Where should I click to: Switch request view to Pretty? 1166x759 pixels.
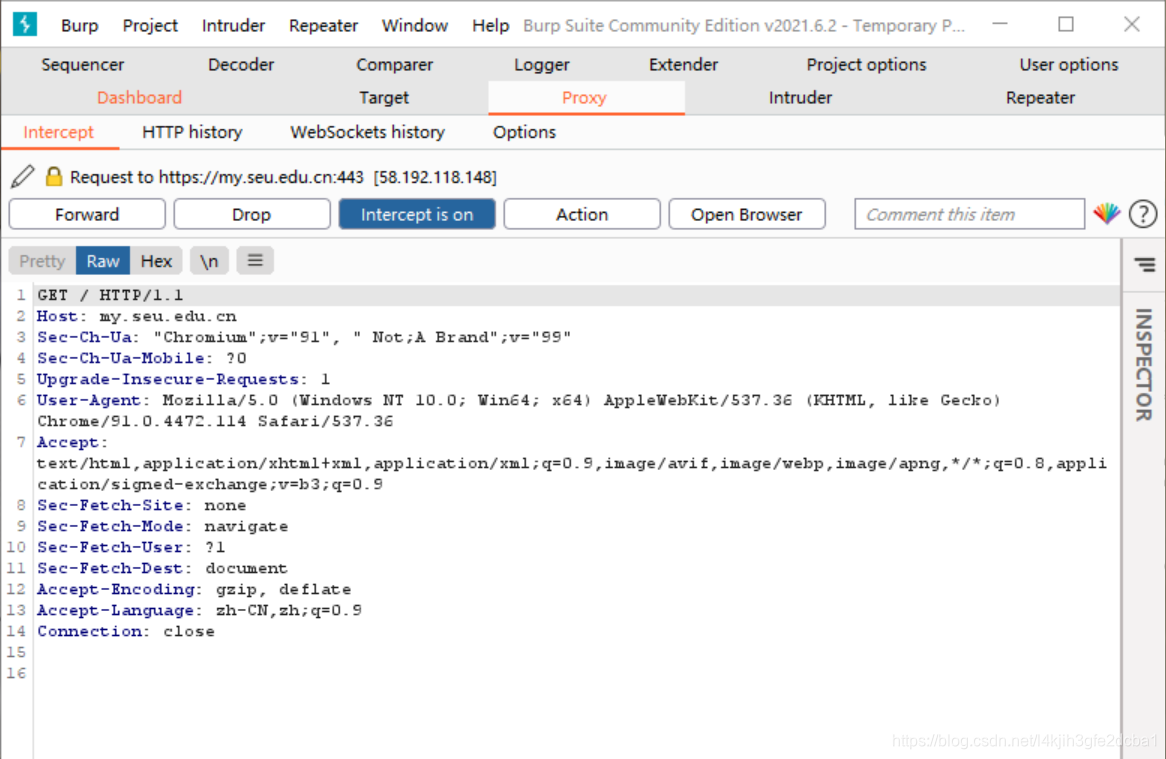pyautogui.click(x=42, y=261)
